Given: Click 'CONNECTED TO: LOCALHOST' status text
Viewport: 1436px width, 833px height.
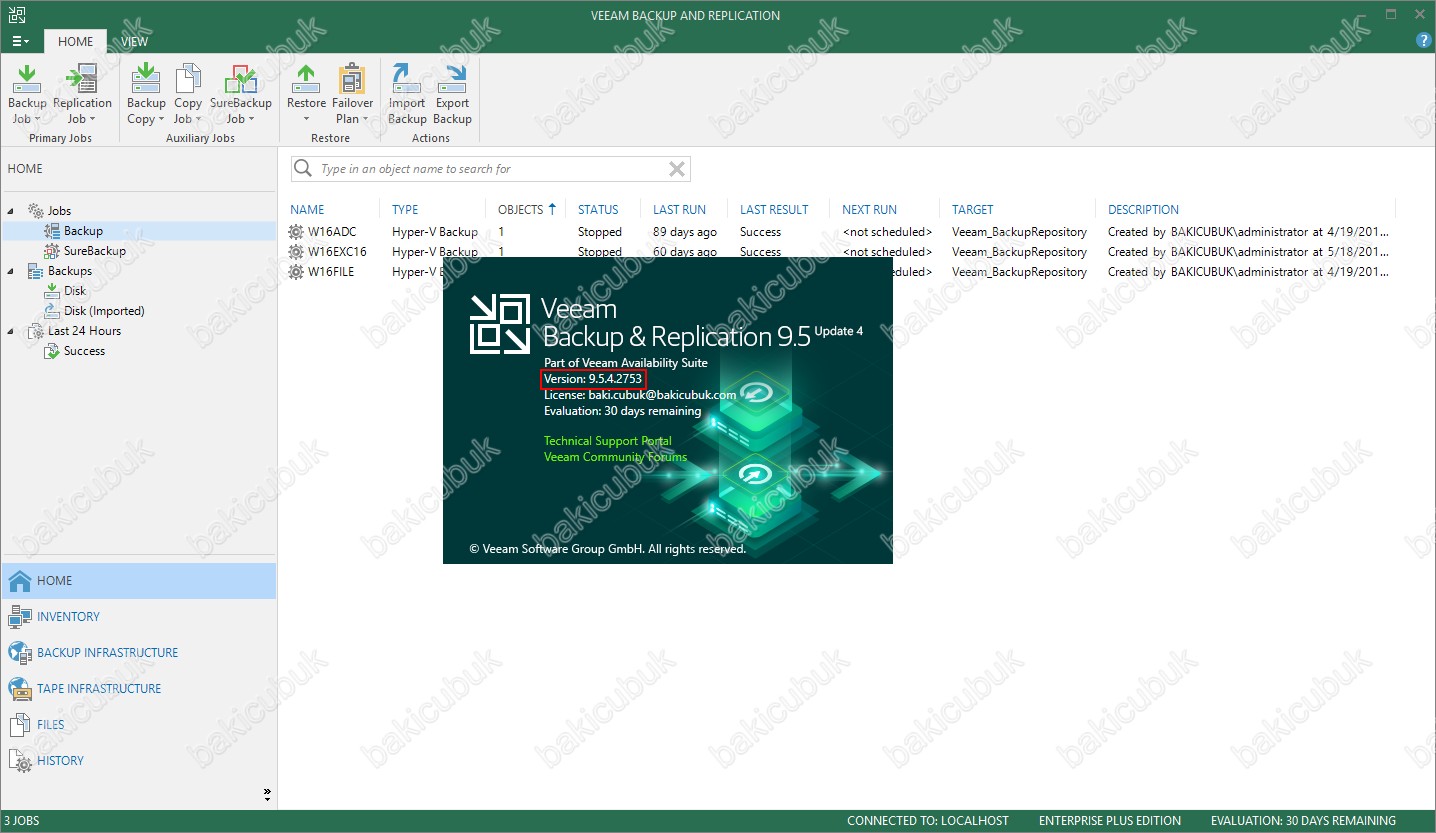Looking at the screenshot, I should (928, 821).
